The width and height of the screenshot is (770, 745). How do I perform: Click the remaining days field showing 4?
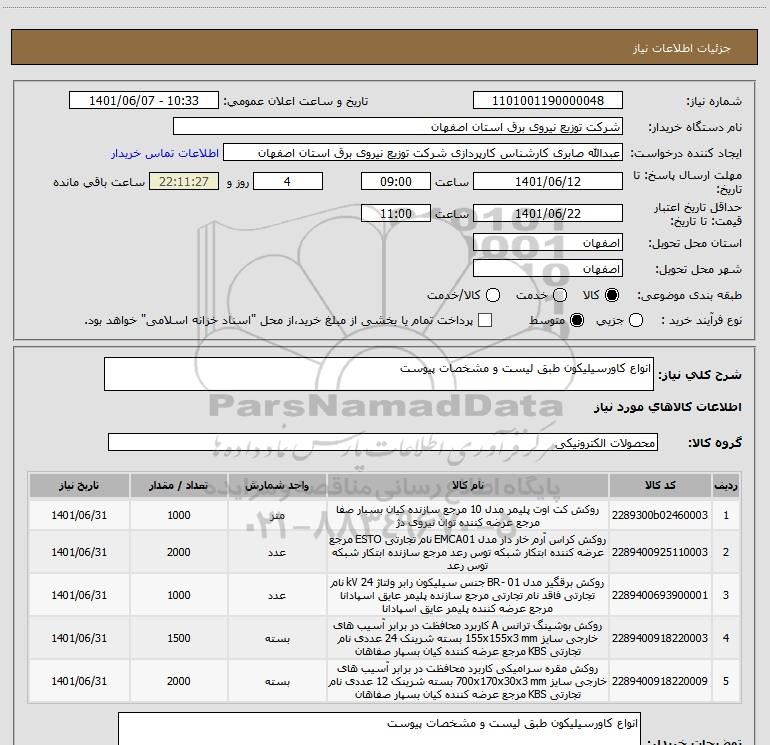288,181
